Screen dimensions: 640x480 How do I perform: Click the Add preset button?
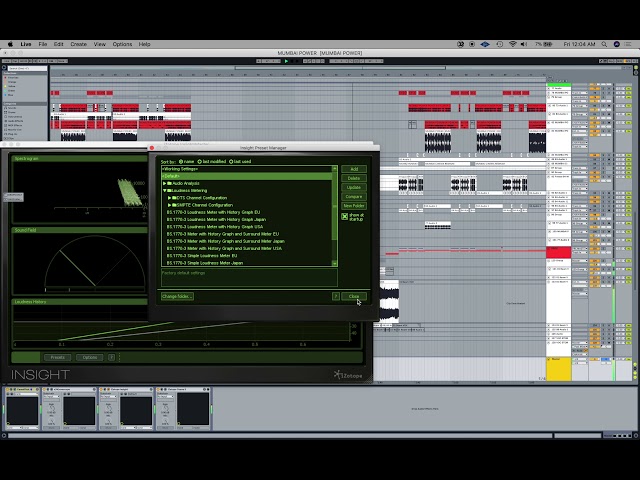(x=354, y=169)
